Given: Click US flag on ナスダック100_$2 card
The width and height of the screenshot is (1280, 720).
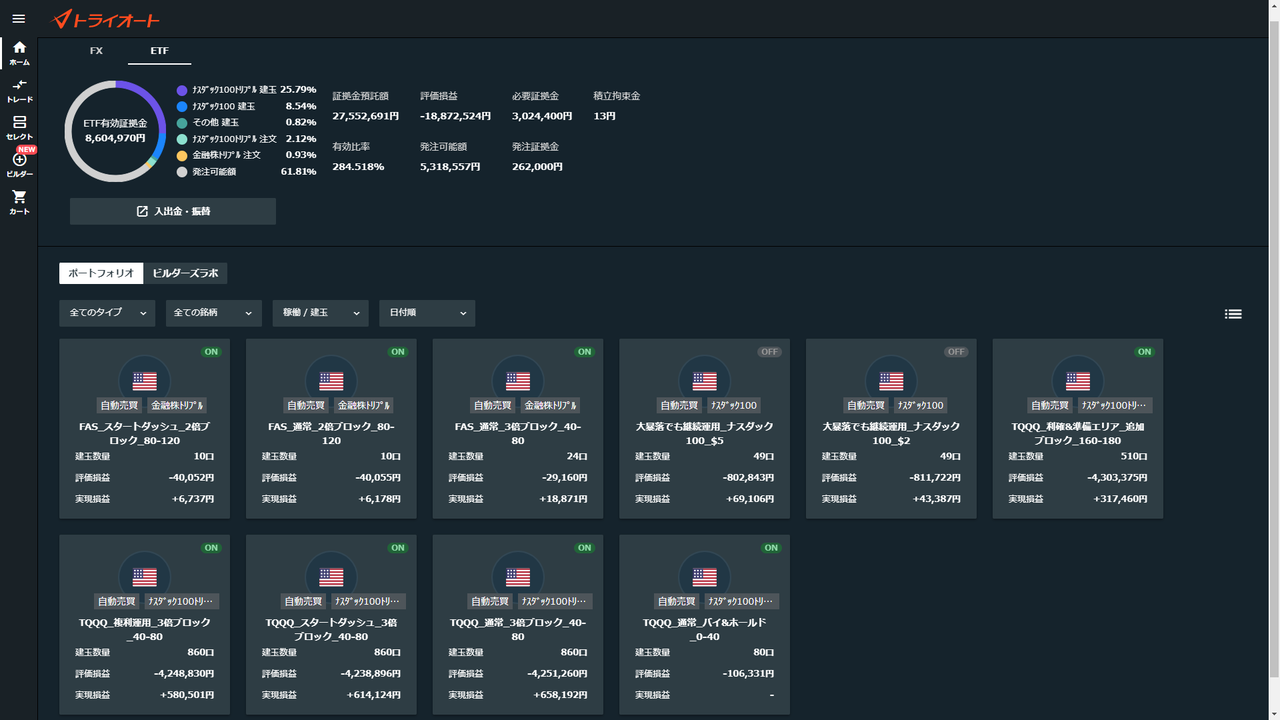Looking at the screenshot, I should pos(891,381).
